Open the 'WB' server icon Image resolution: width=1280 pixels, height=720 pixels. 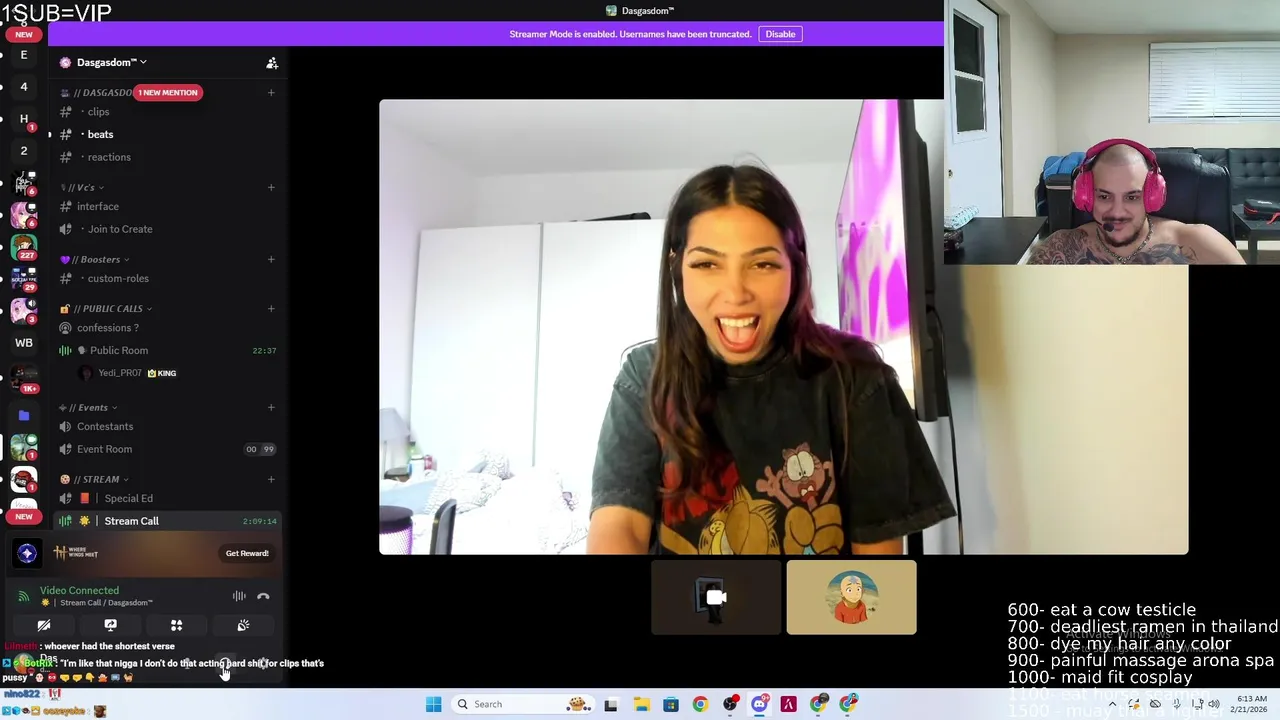(24, 343)
